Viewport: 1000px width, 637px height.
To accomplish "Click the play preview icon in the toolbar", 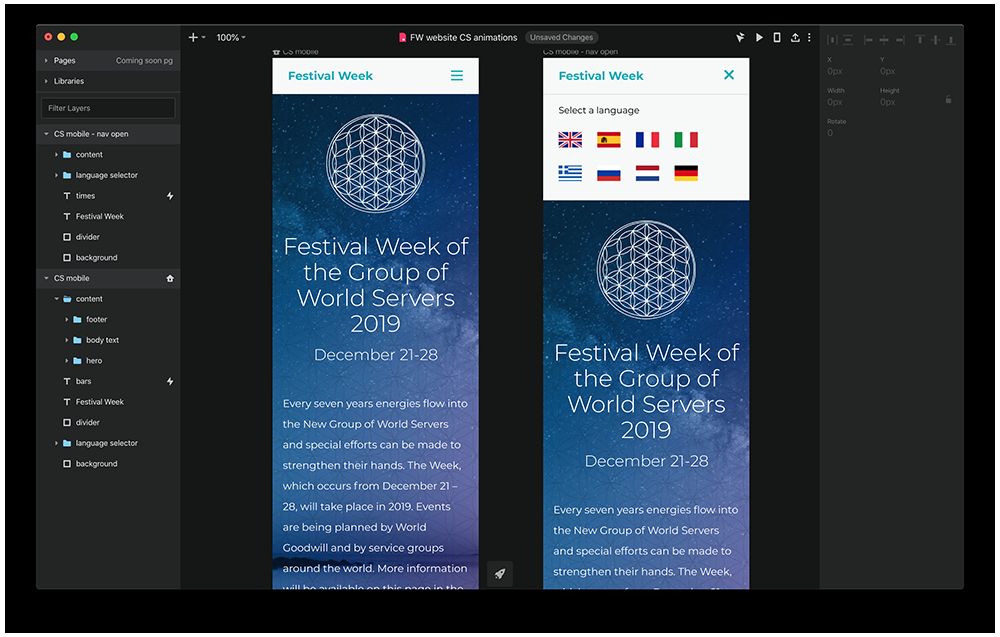I will point(759,38).
